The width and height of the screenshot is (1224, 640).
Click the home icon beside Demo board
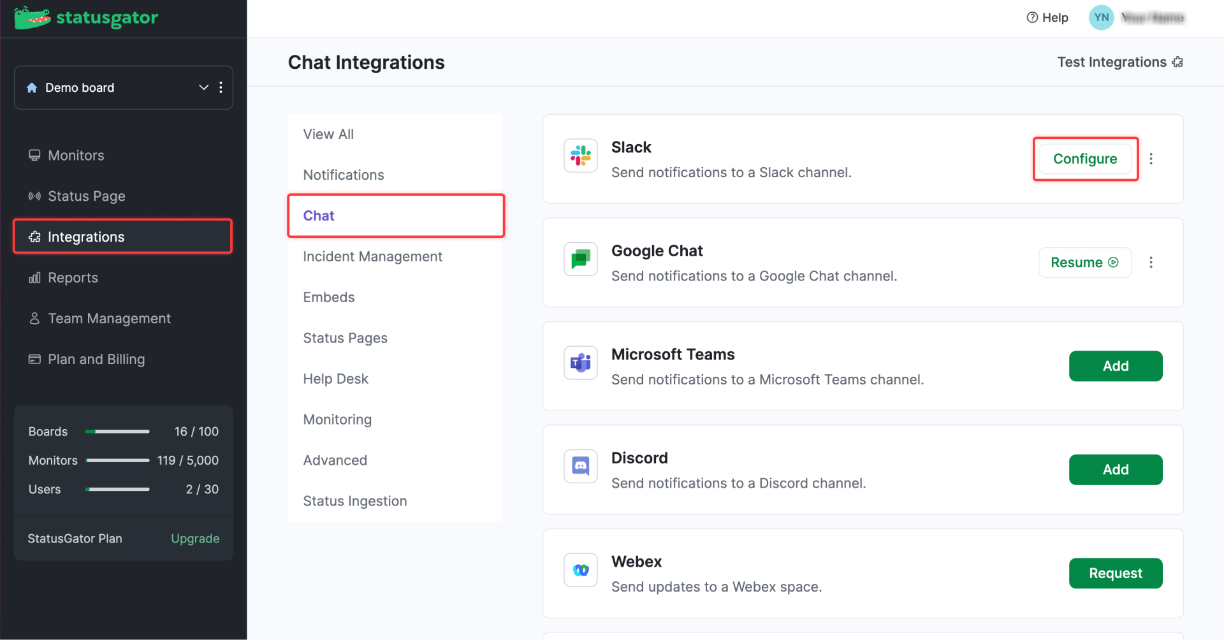32,88
